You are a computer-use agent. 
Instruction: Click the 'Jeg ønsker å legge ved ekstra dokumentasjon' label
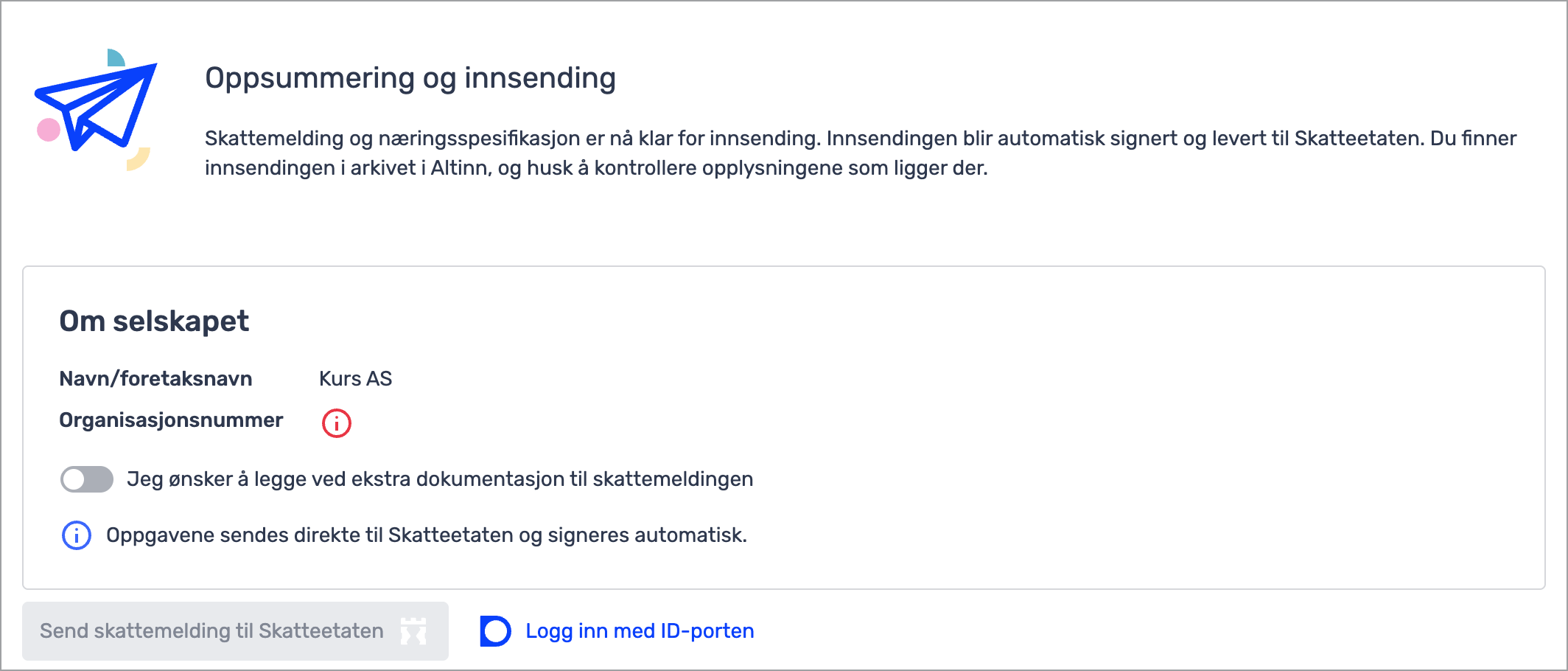[x=440, y=479]
